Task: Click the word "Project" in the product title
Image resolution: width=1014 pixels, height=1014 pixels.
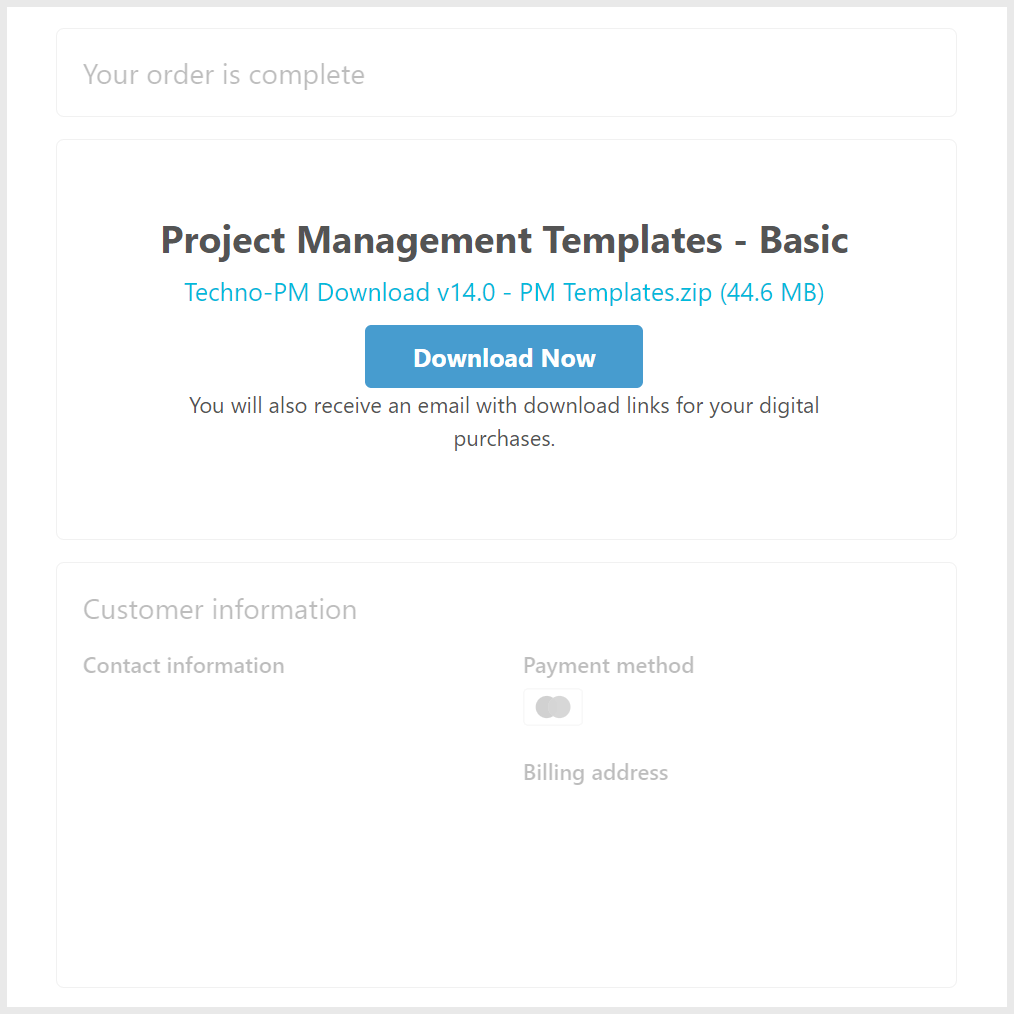Action: click(x=223, y=240)
